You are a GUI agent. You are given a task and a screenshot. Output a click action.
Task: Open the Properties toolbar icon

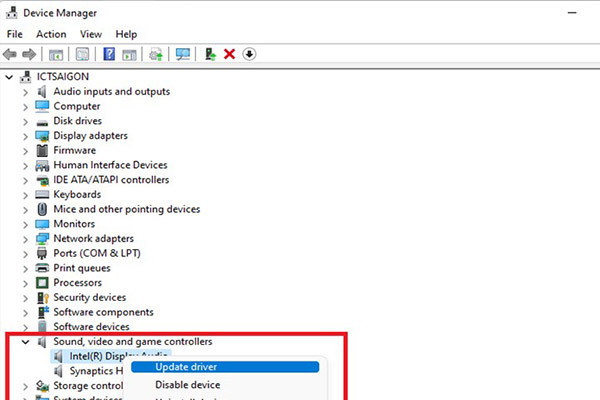(82, 54)
